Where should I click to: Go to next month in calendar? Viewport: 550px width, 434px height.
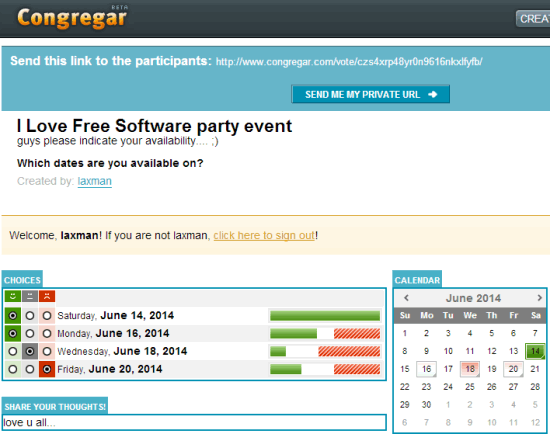(x=539, y=298)
